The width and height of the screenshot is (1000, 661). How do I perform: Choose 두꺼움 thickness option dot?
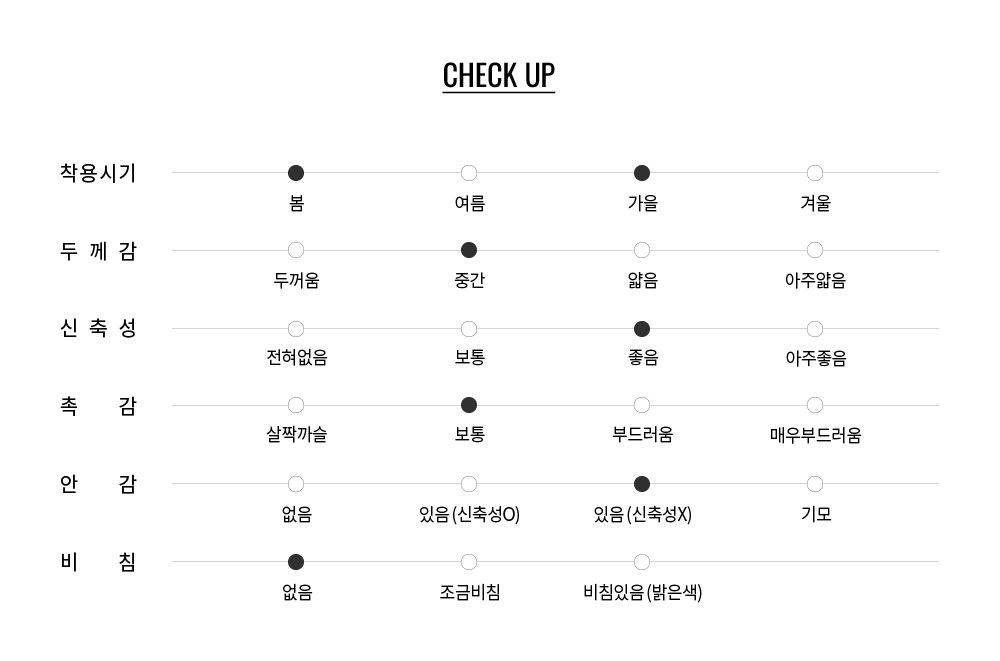(296, 250)
